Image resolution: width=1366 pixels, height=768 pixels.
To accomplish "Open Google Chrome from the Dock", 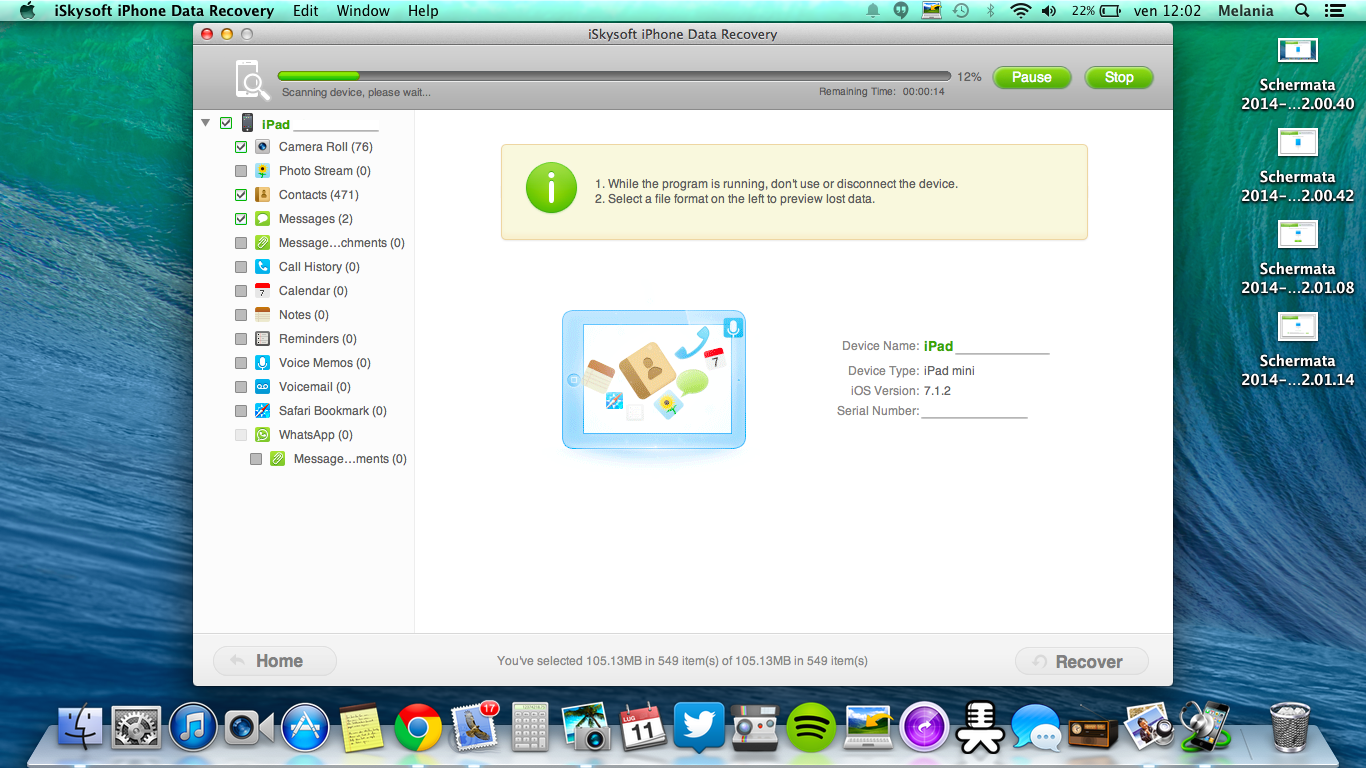I will pos(418,727).
